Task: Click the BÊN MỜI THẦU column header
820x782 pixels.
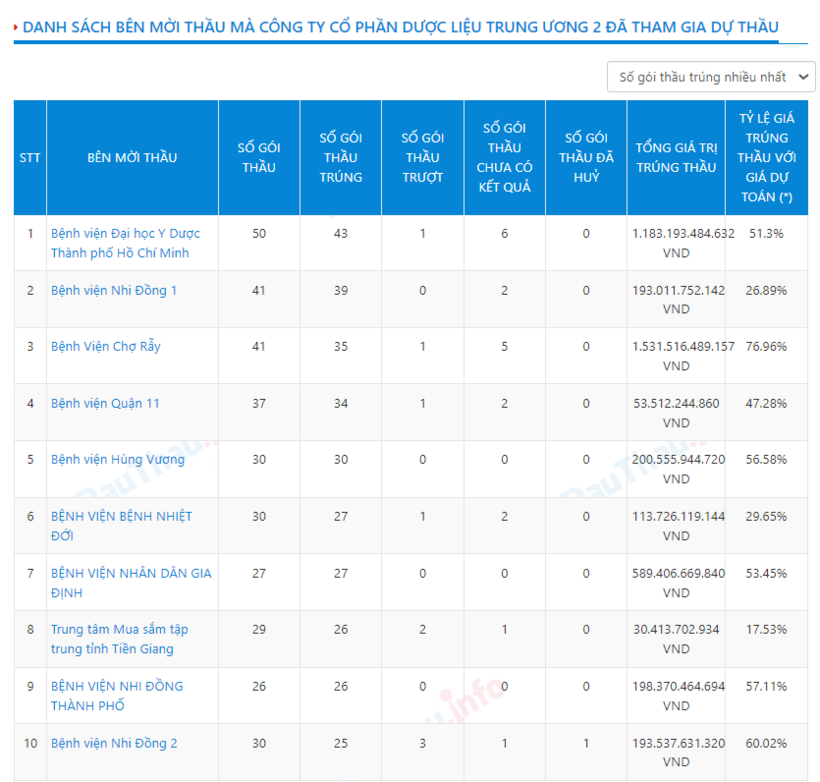Action: click(x=132, y=157)
